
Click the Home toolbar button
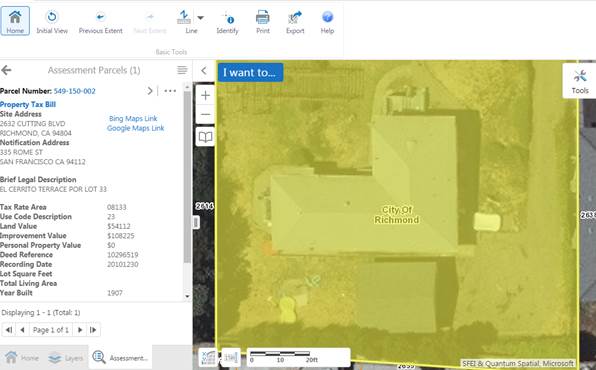(x=15, y=21)
